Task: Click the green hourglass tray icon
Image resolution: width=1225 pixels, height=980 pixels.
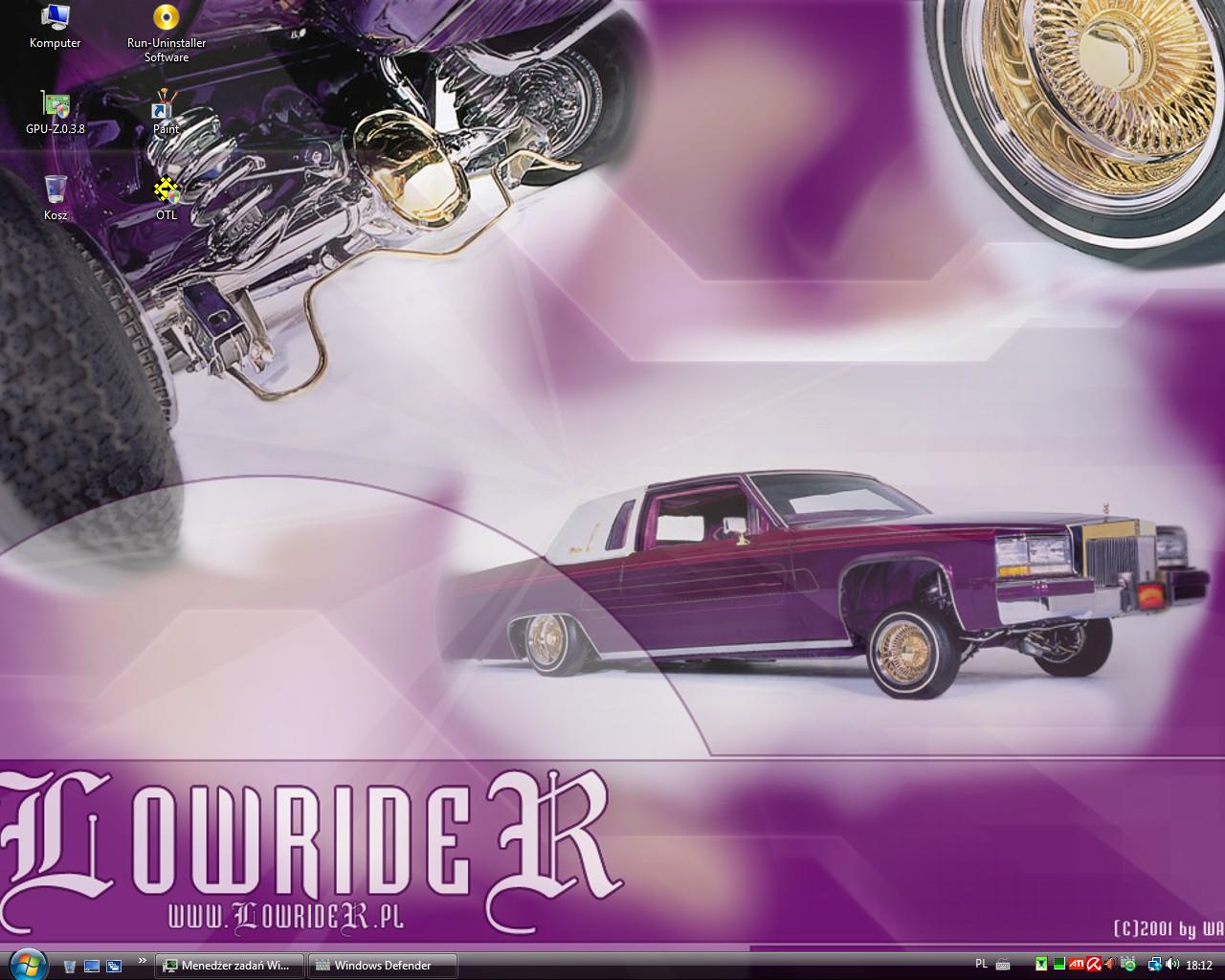Action: pos(1041,965)
